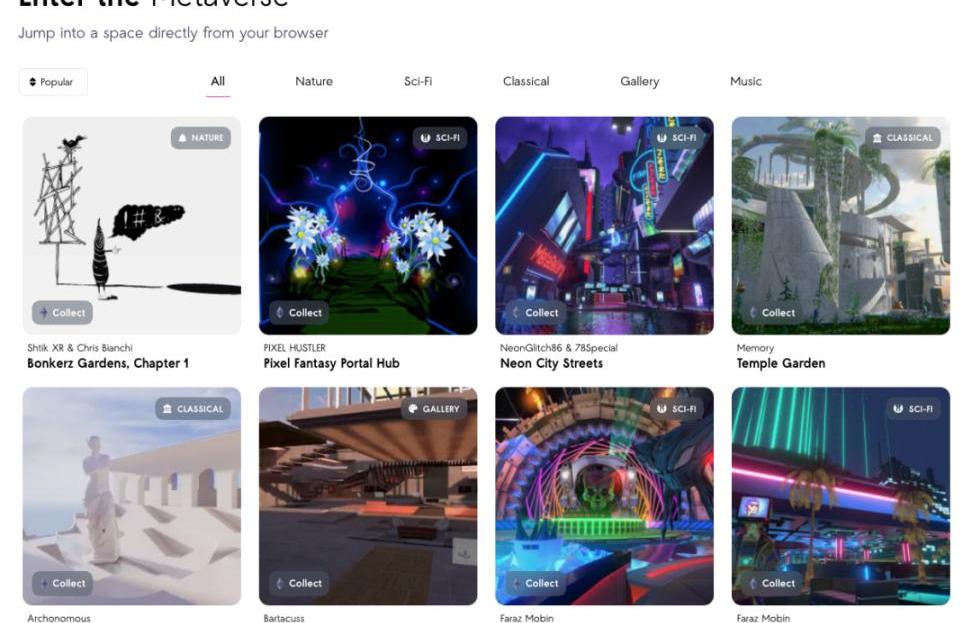972x623 pixels.
Task: Click Sci-Fi badge icon on Neon City Streets
Action: (661, 138)
